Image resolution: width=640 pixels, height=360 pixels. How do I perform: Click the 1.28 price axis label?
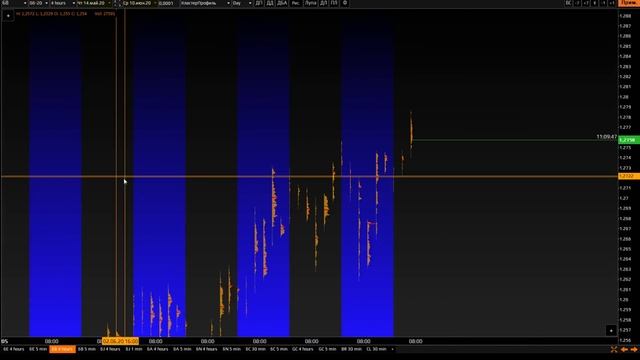(x=624, y=97)
